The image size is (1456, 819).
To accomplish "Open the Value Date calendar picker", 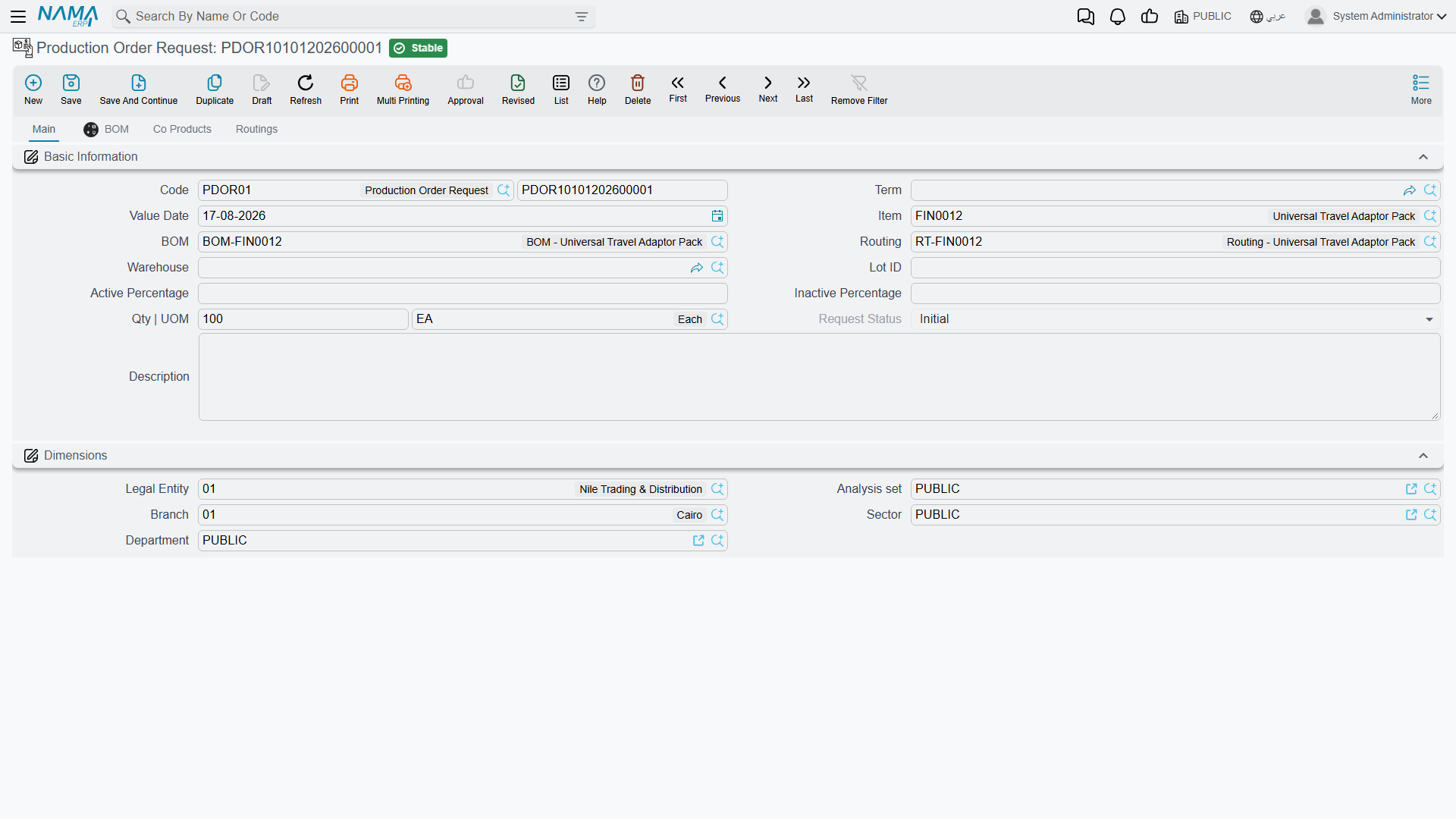I will pos(717,216).
